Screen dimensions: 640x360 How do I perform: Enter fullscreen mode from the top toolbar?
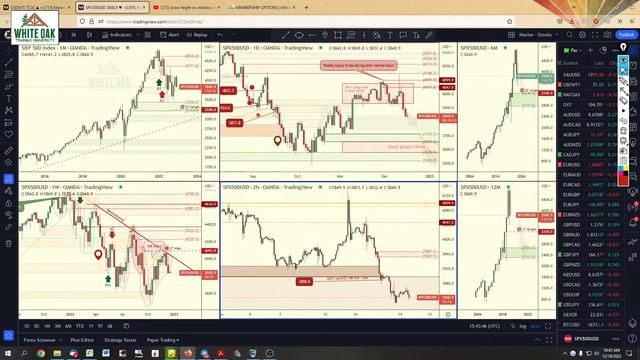[x=595, y=35]
